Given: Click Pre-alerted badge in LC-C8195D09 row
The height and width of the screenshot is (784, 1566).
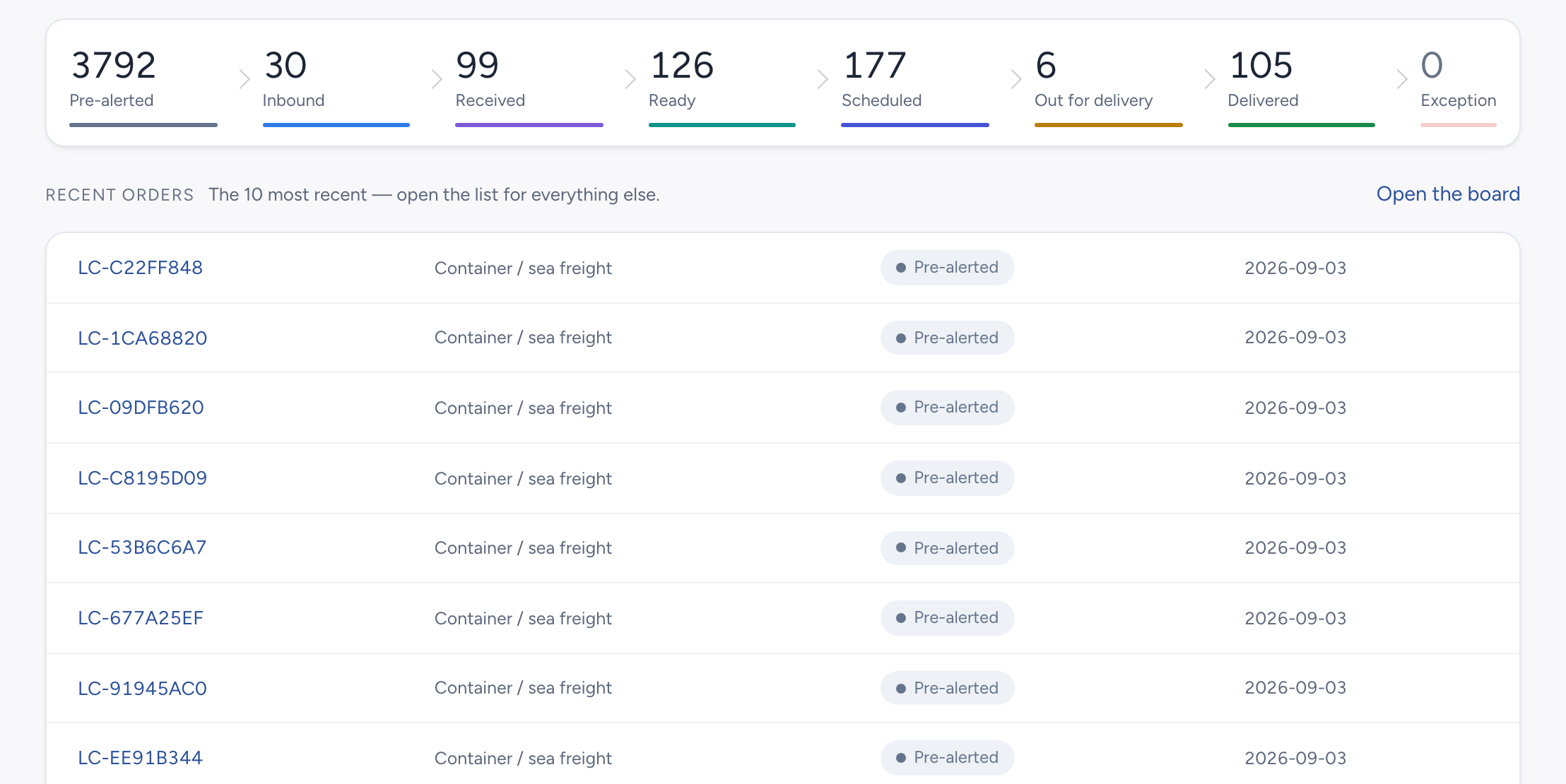Looking at the screenshot, I should (947, 478).
